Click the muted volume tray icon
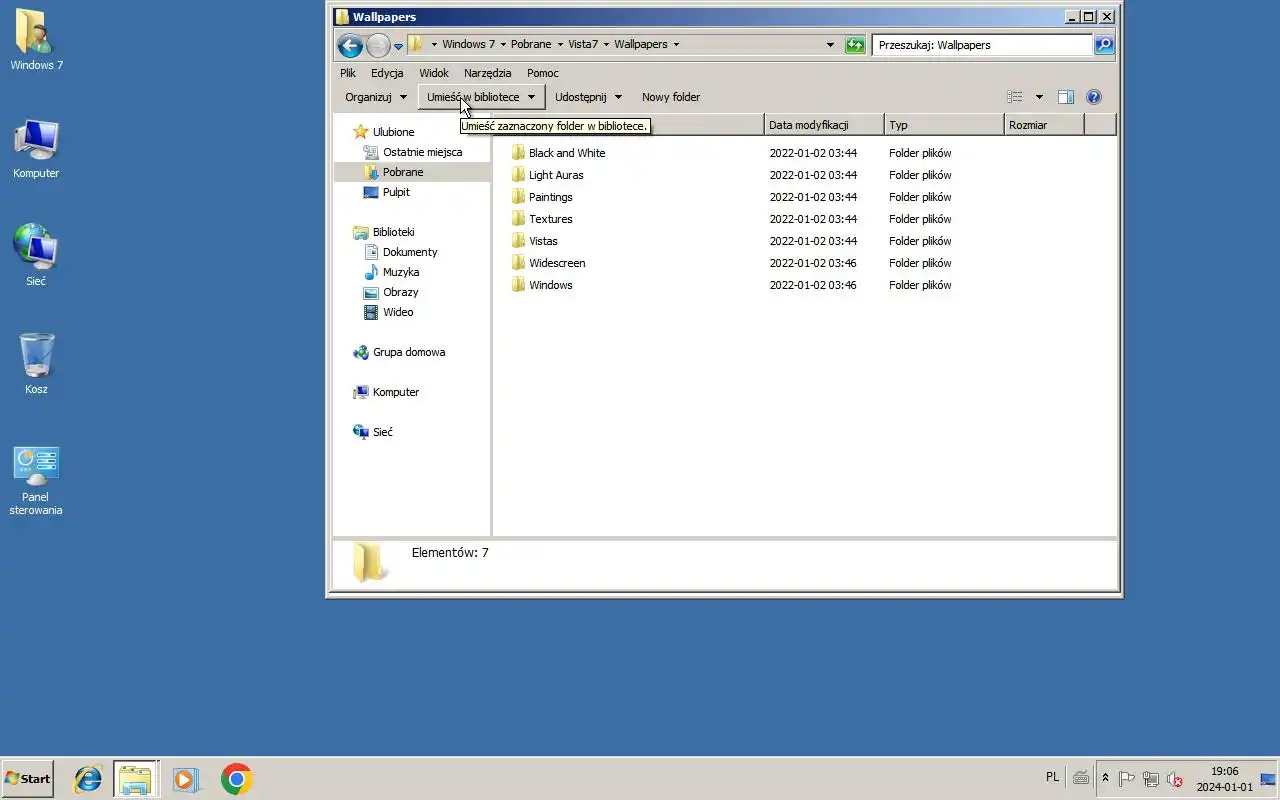Image resolution: width=1280 pixels, height=800 pixels. (1175, 779)
